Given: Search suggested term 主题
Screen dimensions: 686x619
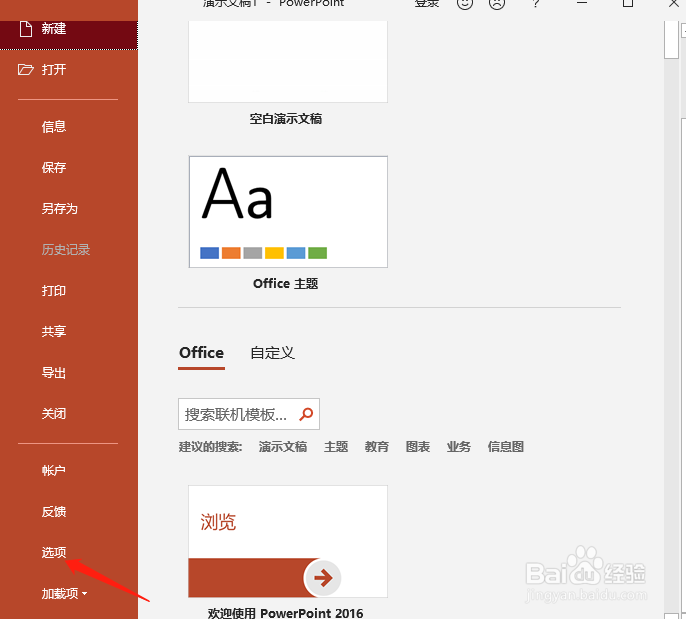Looking at the screenshot, I should click(336, 447).
